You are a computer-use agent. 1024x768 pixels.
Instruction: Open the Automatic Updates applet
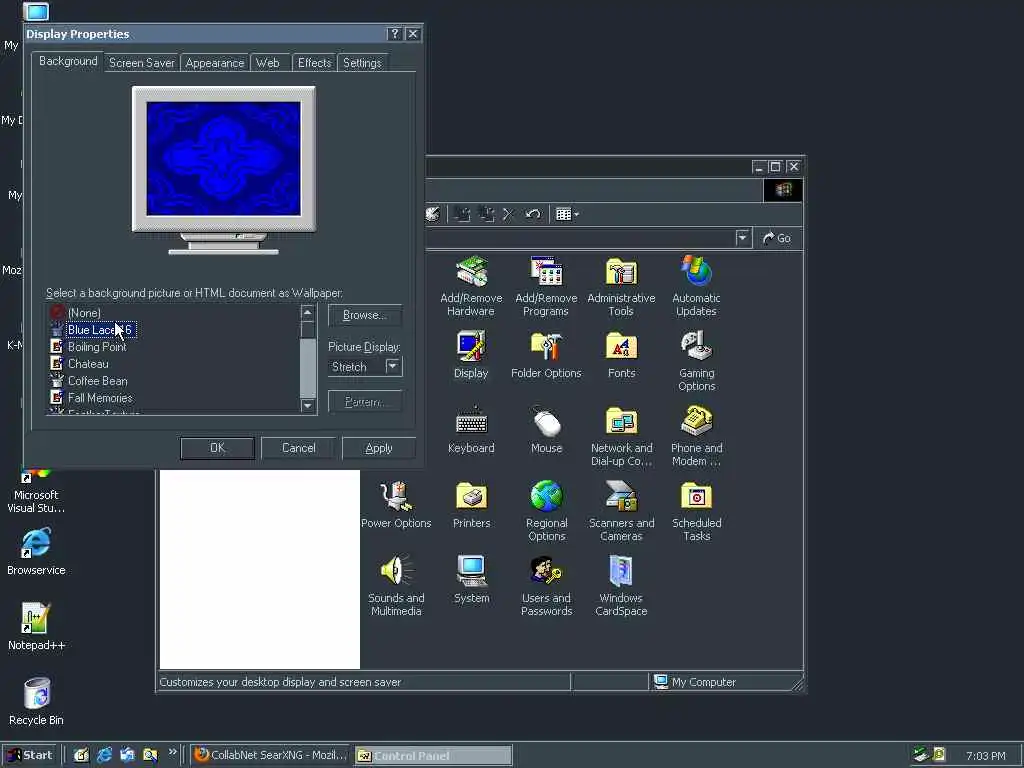pyautogui.click(x=696, y=286)
